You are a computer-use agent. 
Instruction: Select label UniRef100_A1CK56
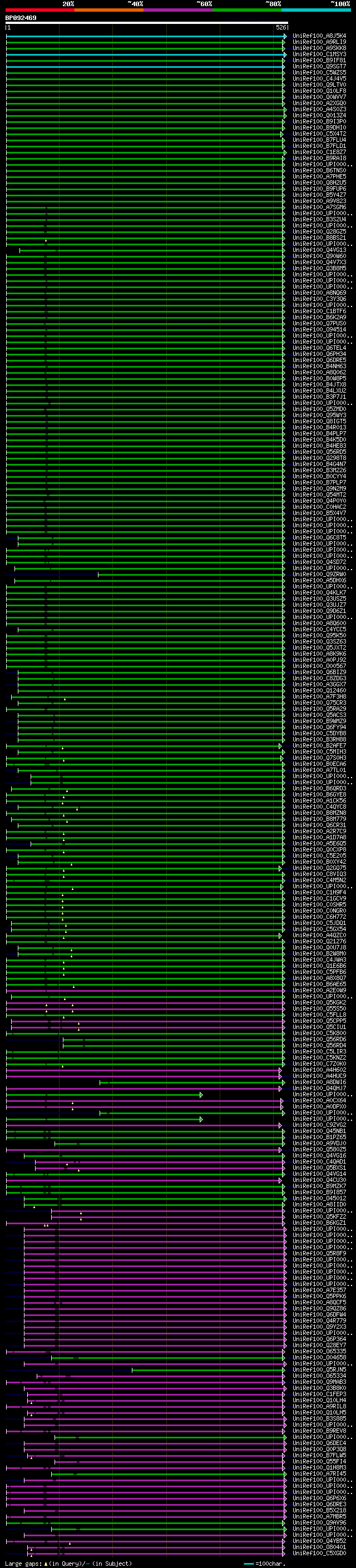tap(319, 800)
